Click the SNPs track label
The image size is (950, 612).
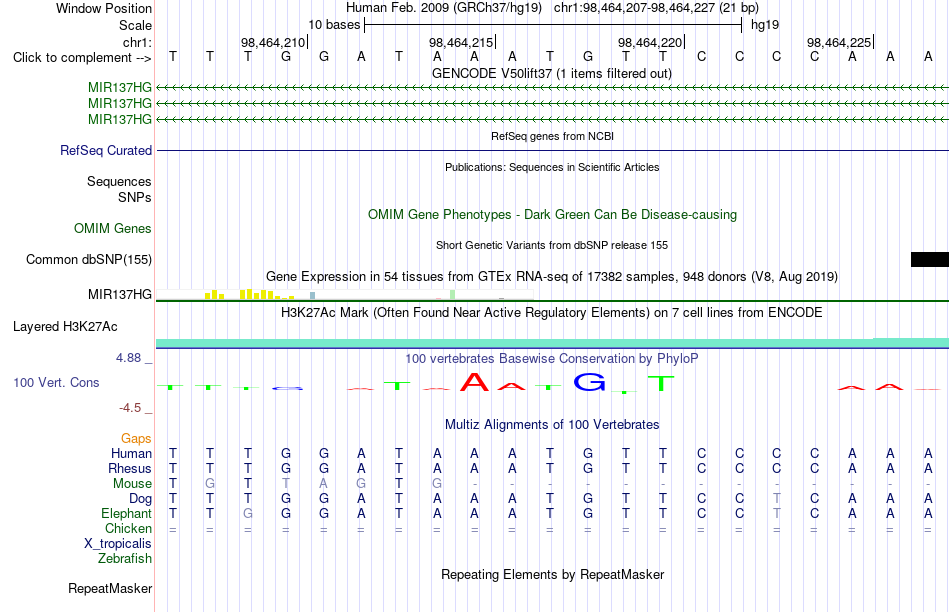(x=135, y=198)
